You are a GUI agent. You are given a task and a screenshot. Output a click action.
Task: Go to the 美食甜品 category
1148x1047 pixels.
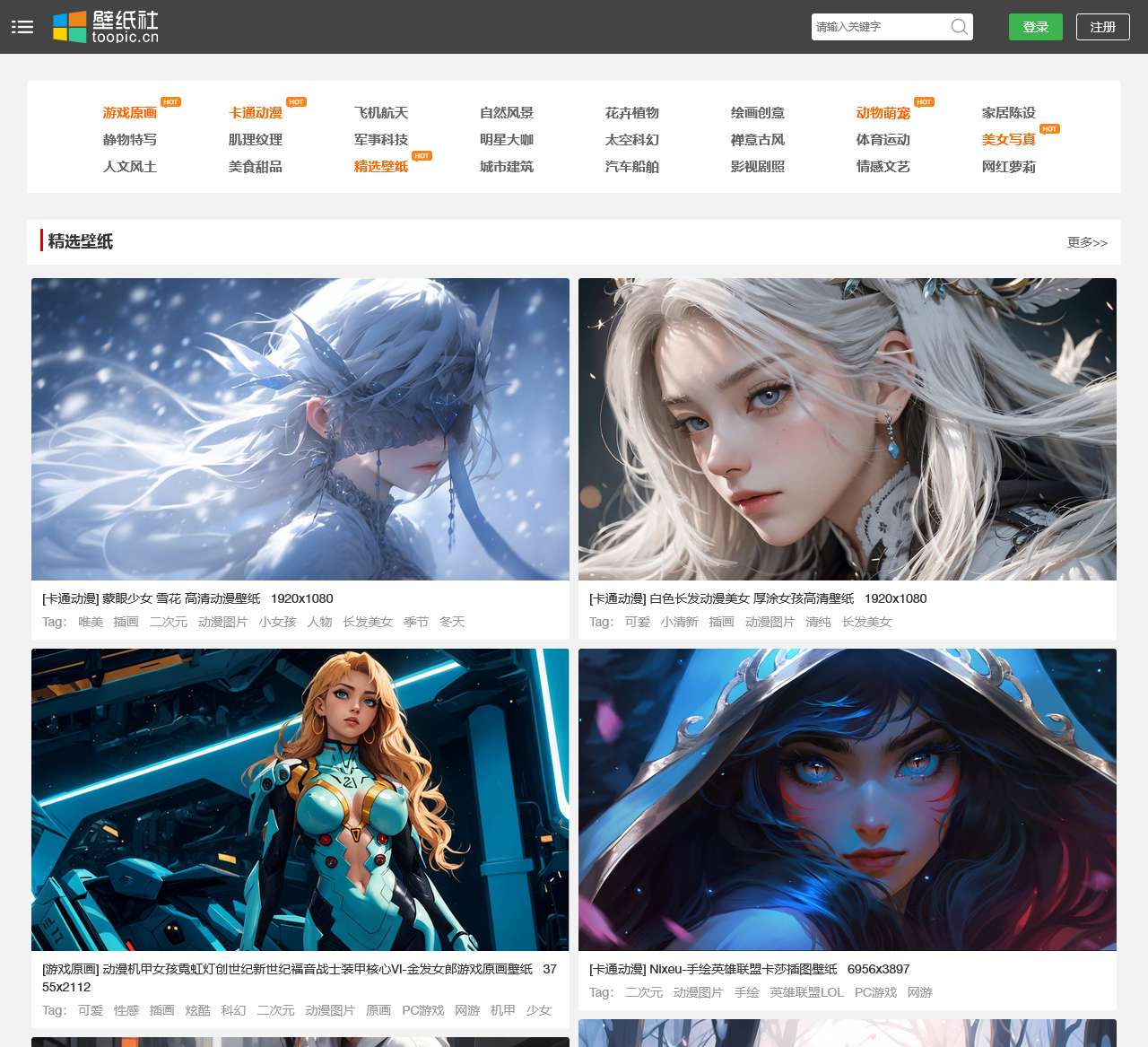(256, 167)
